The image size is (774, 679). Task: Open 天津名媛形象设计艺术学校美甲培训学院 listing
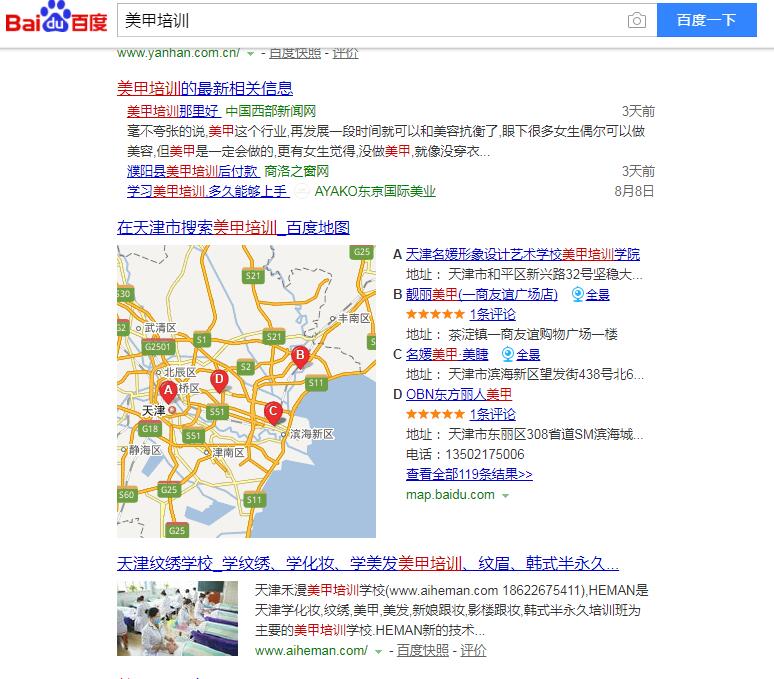(x=522, y=254)
